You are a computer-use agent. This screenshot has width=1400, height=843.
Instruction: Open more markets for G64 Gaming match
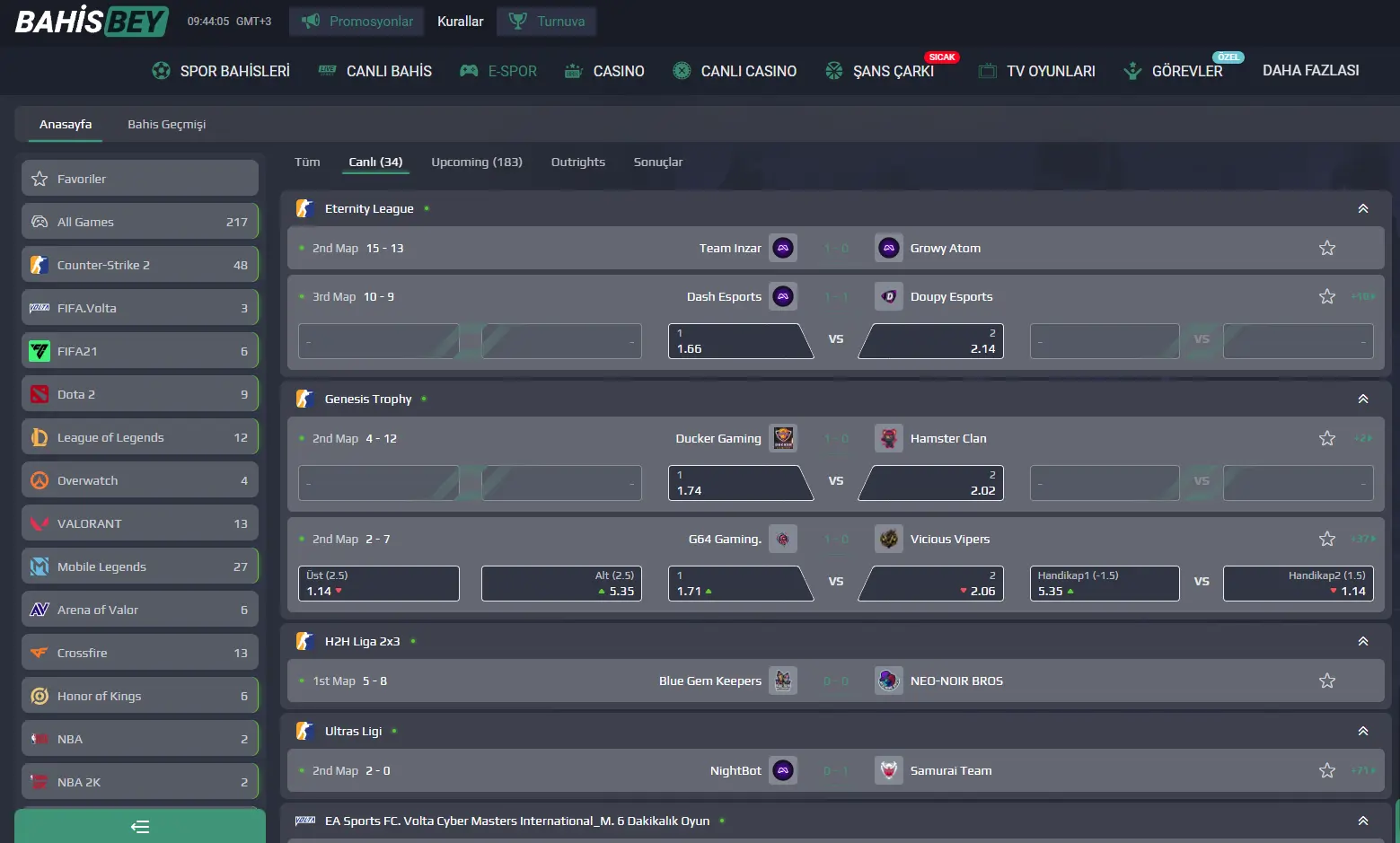[x=1362, y=539]
